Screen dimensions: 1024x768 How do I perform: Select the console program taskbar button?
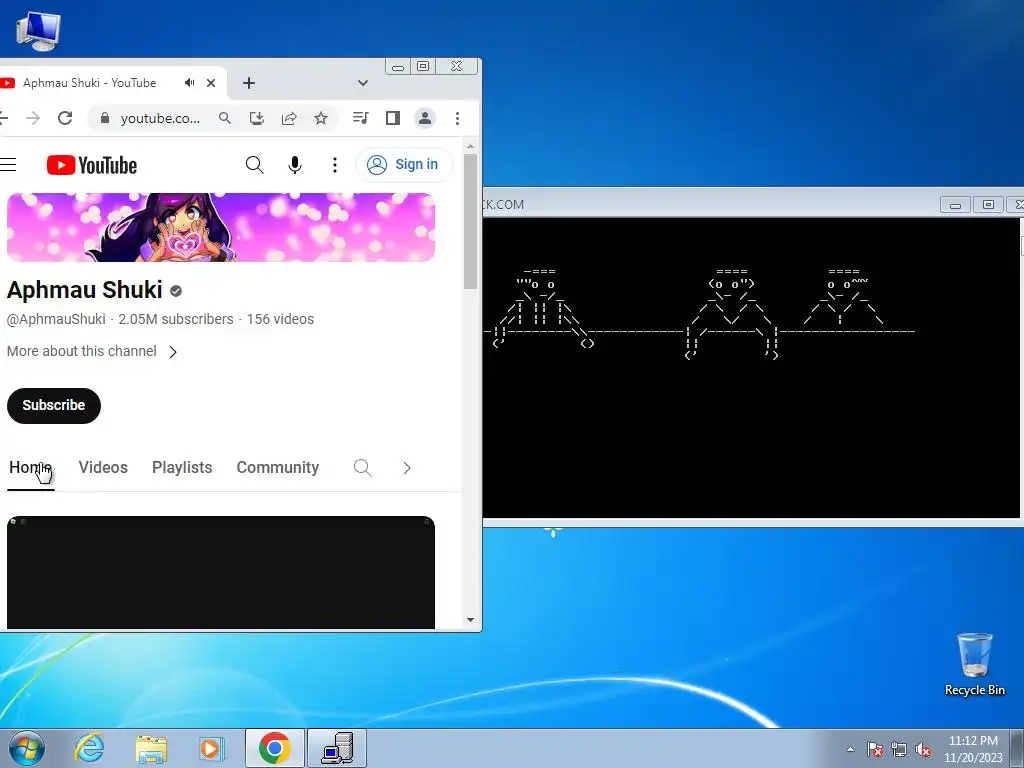coord(337,748)
